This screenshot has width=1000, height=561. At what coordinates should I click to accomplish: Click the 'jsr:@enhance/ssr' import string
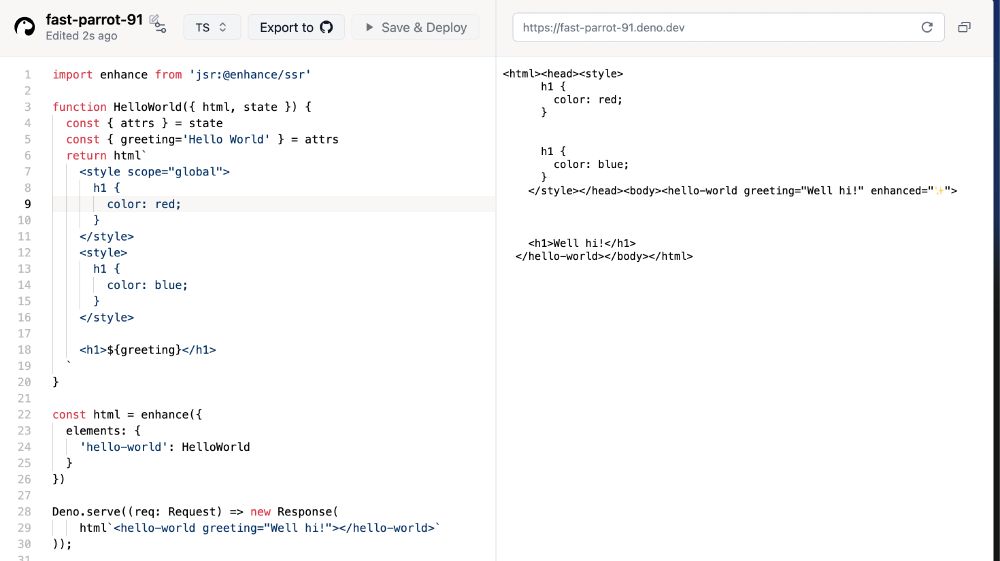(249, 75)
